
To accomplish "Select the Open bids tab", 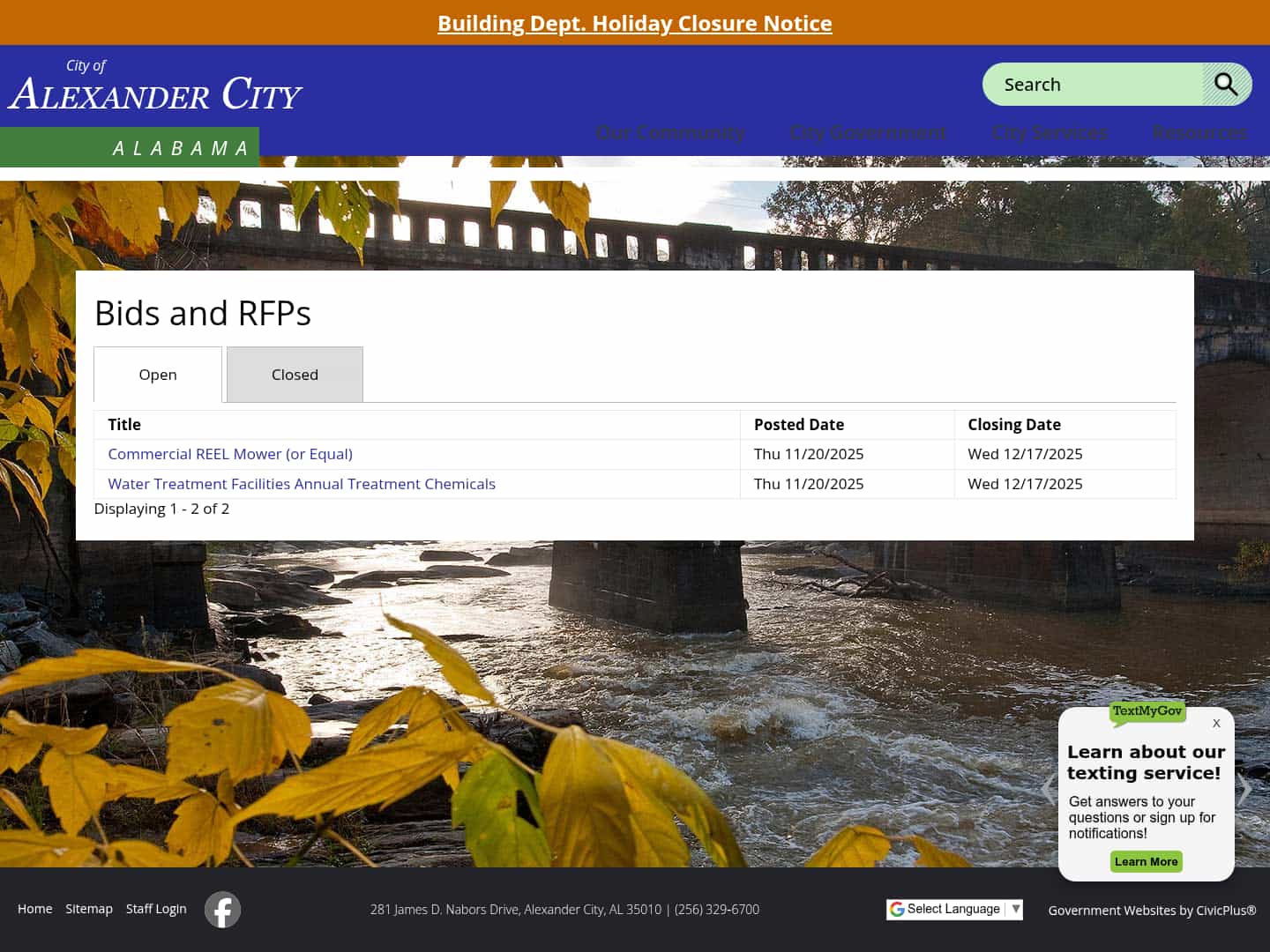I will tap(157, 374).
